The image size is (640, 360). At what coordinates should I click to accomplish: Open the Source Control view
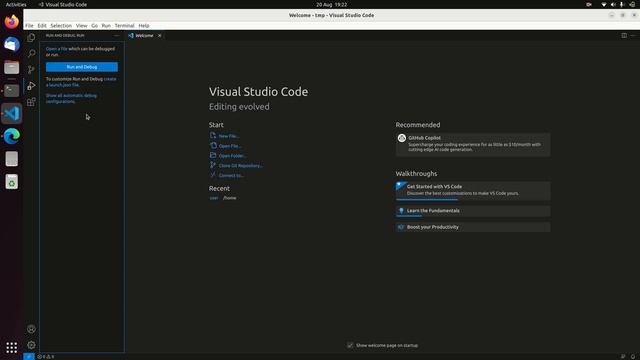click(x=31, y=69)
